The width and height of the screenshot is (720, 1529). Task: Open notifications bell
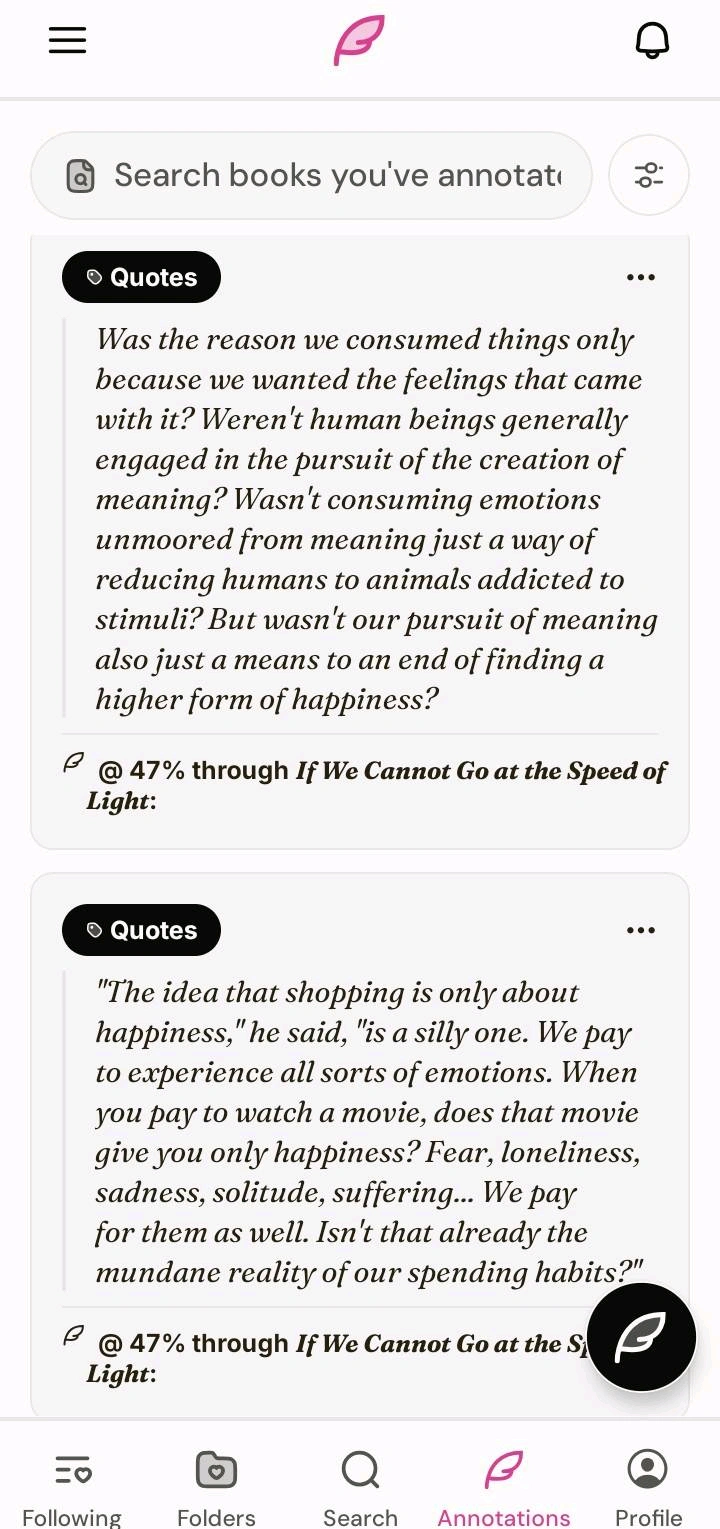[652, 40]
